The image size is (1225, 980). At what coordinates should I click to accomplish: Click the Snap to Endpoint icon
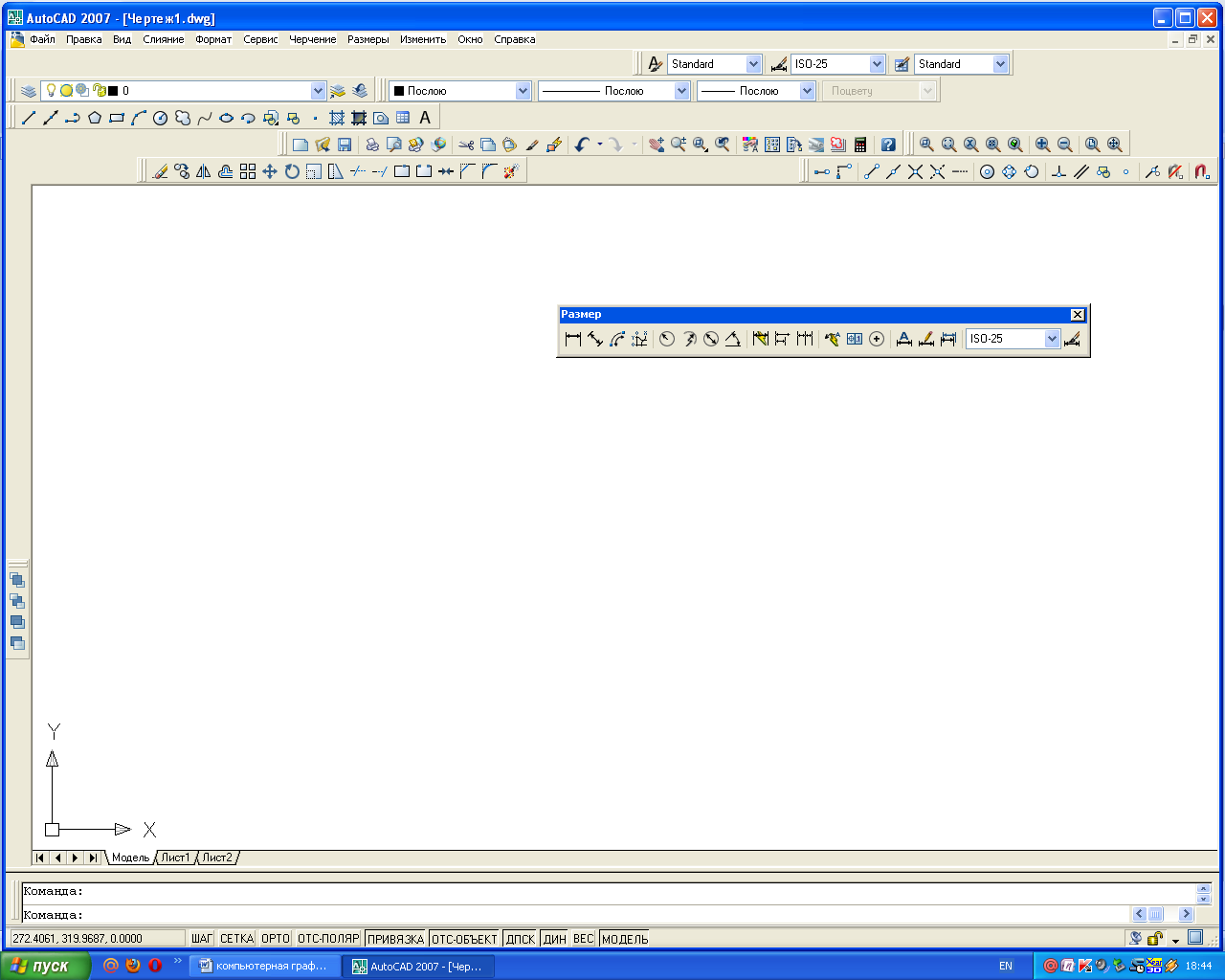pyautogui.click(x=871, y=171)
